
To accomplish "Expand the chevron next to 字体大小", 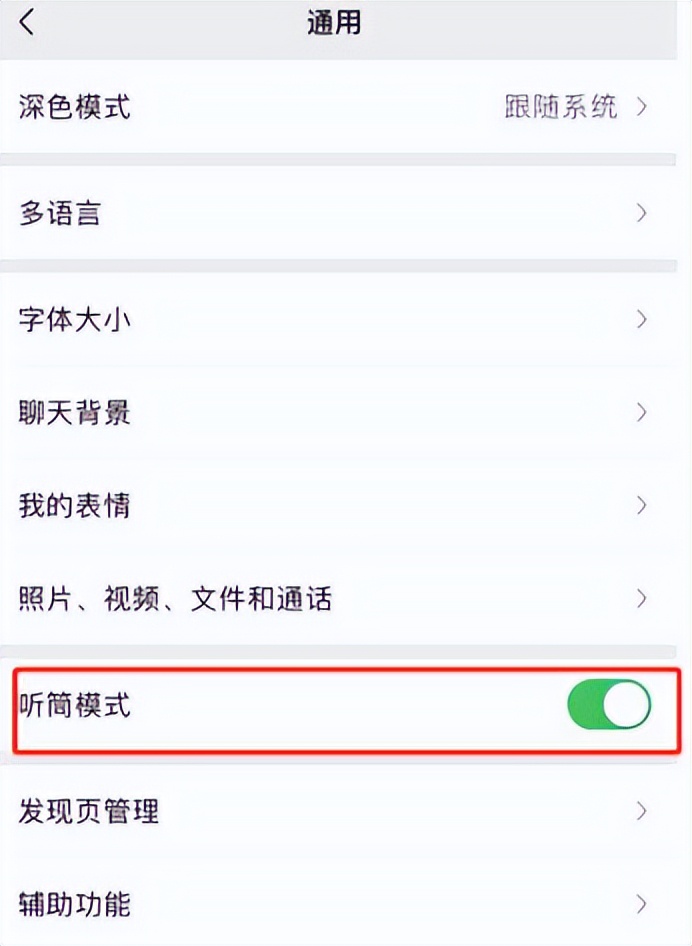I will [642, 320].
